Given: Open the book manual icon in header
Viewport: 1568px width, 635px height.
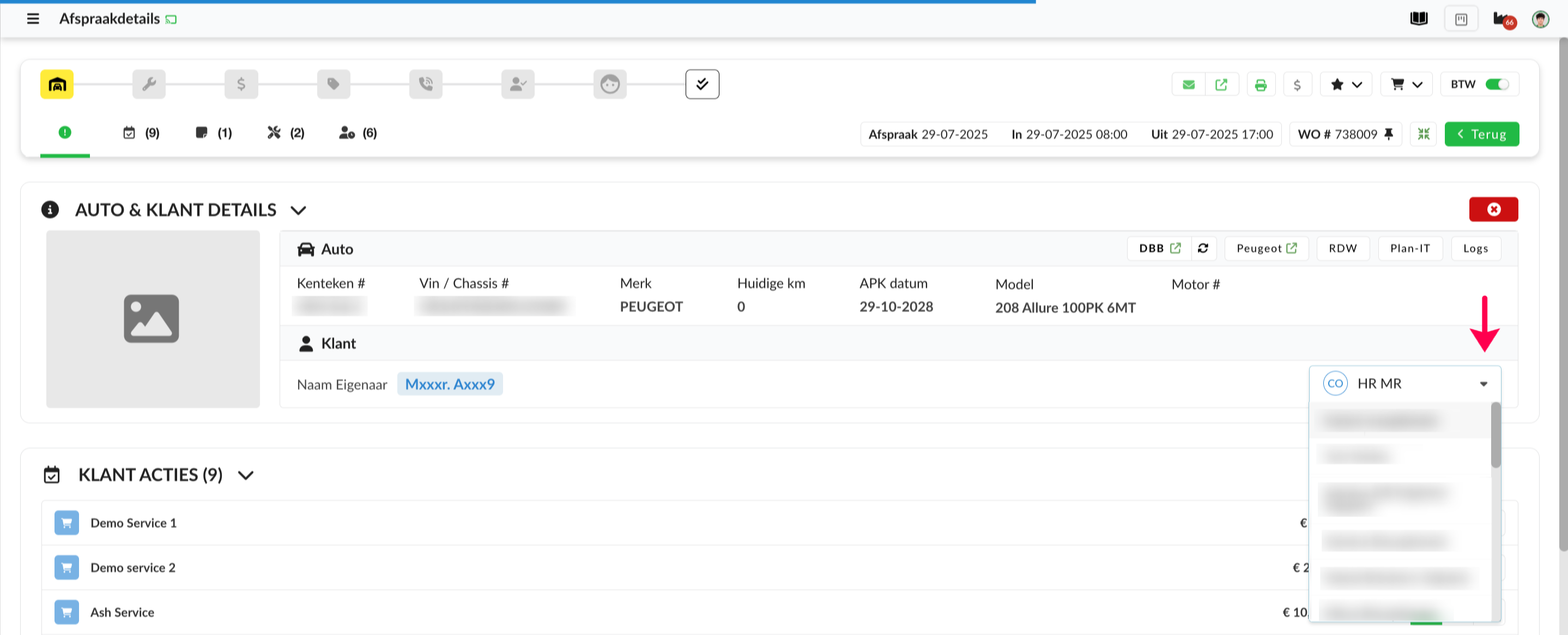Looking at the screenshot, I should coord(1418,19).
